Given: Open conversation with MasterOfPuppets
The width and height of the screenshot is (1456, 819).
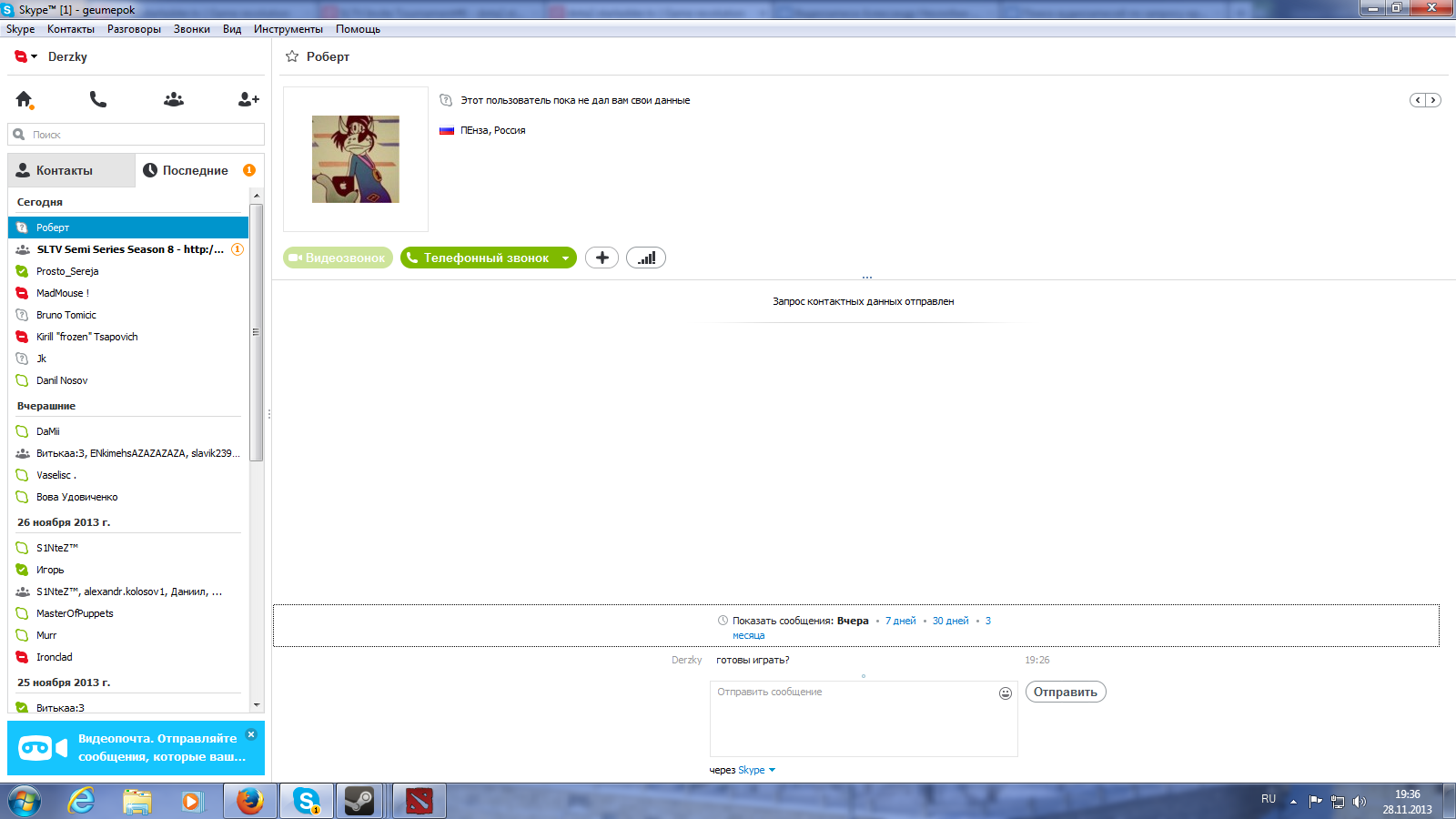Looking at the screenshot, I should point(128,613).
